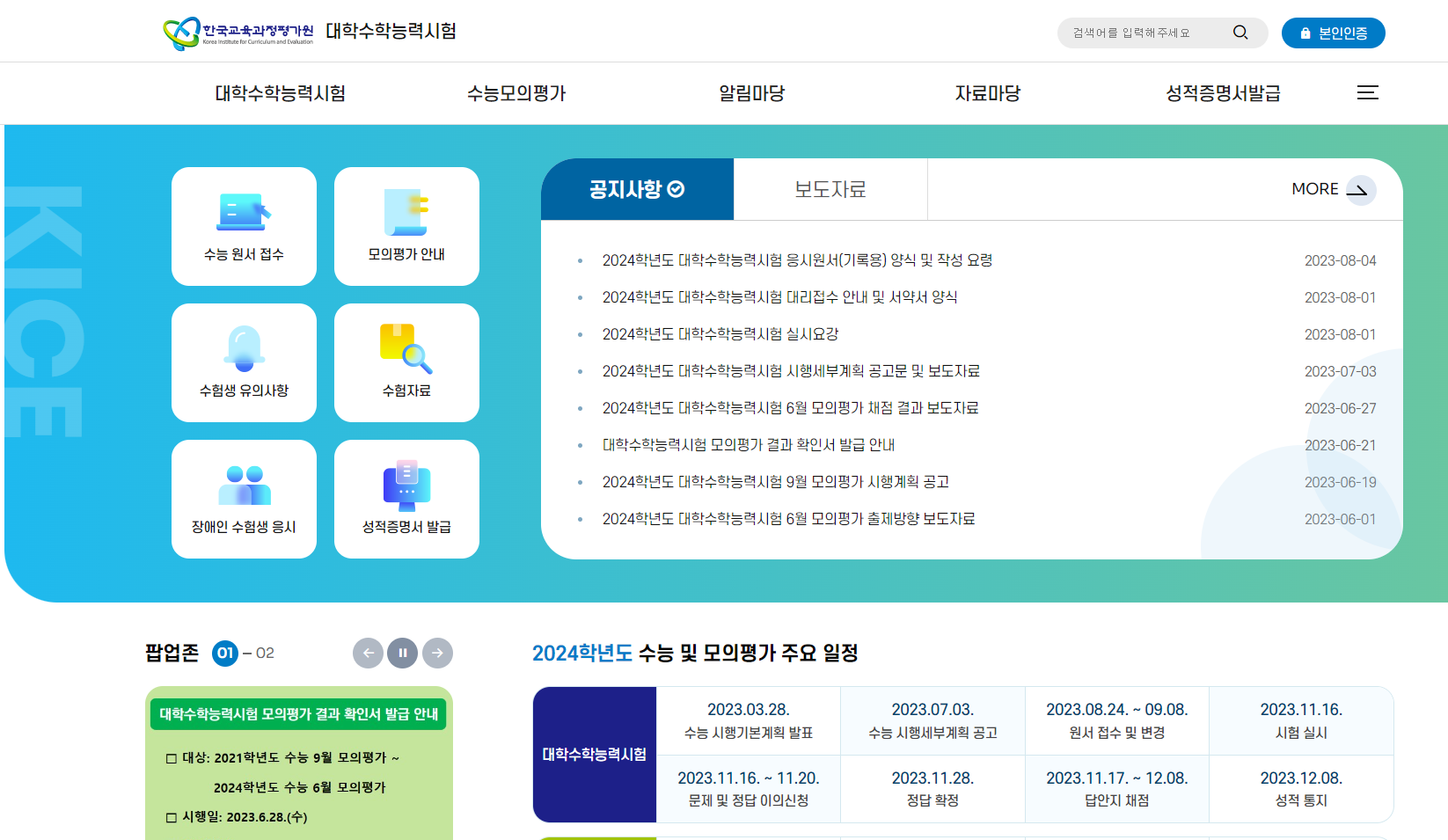Open the 성적증명서 발급 icon tile

point(406,499)
